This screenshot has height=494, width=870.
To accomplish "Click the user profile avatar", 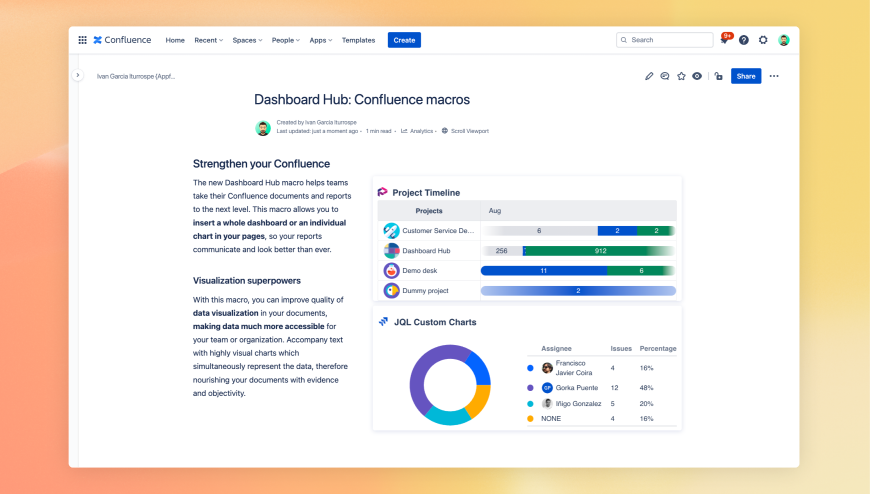I will pos(784,40).
